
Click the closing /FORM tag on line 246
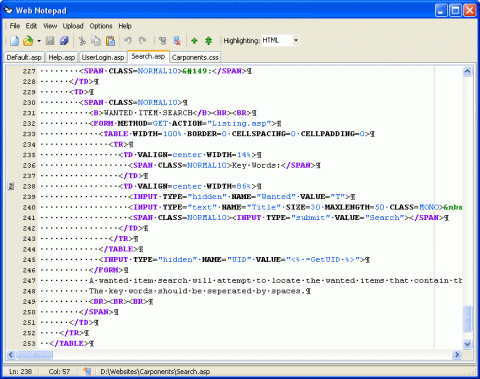pos(106,270)
